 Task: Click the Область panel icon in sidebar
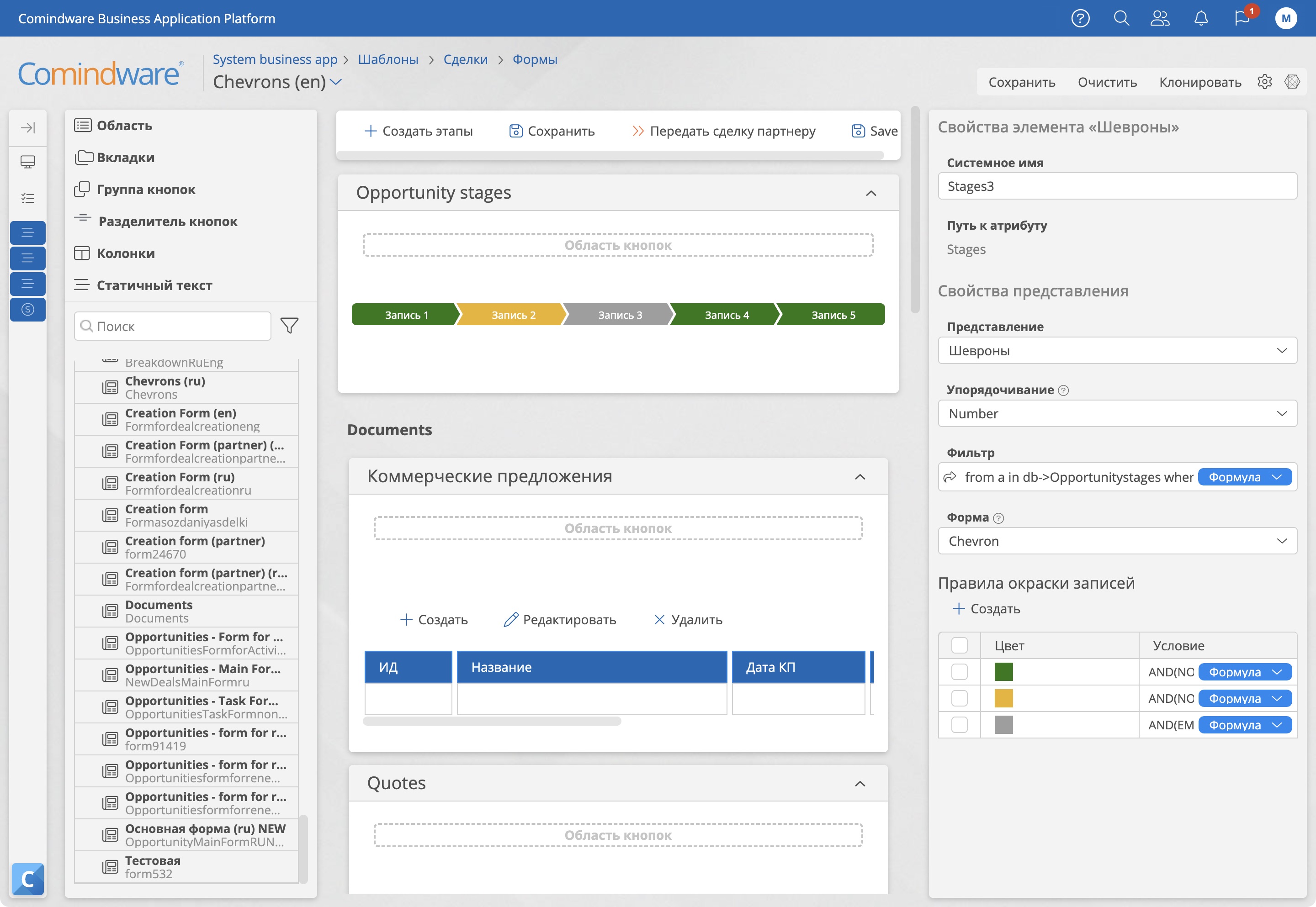pos(83,125)
